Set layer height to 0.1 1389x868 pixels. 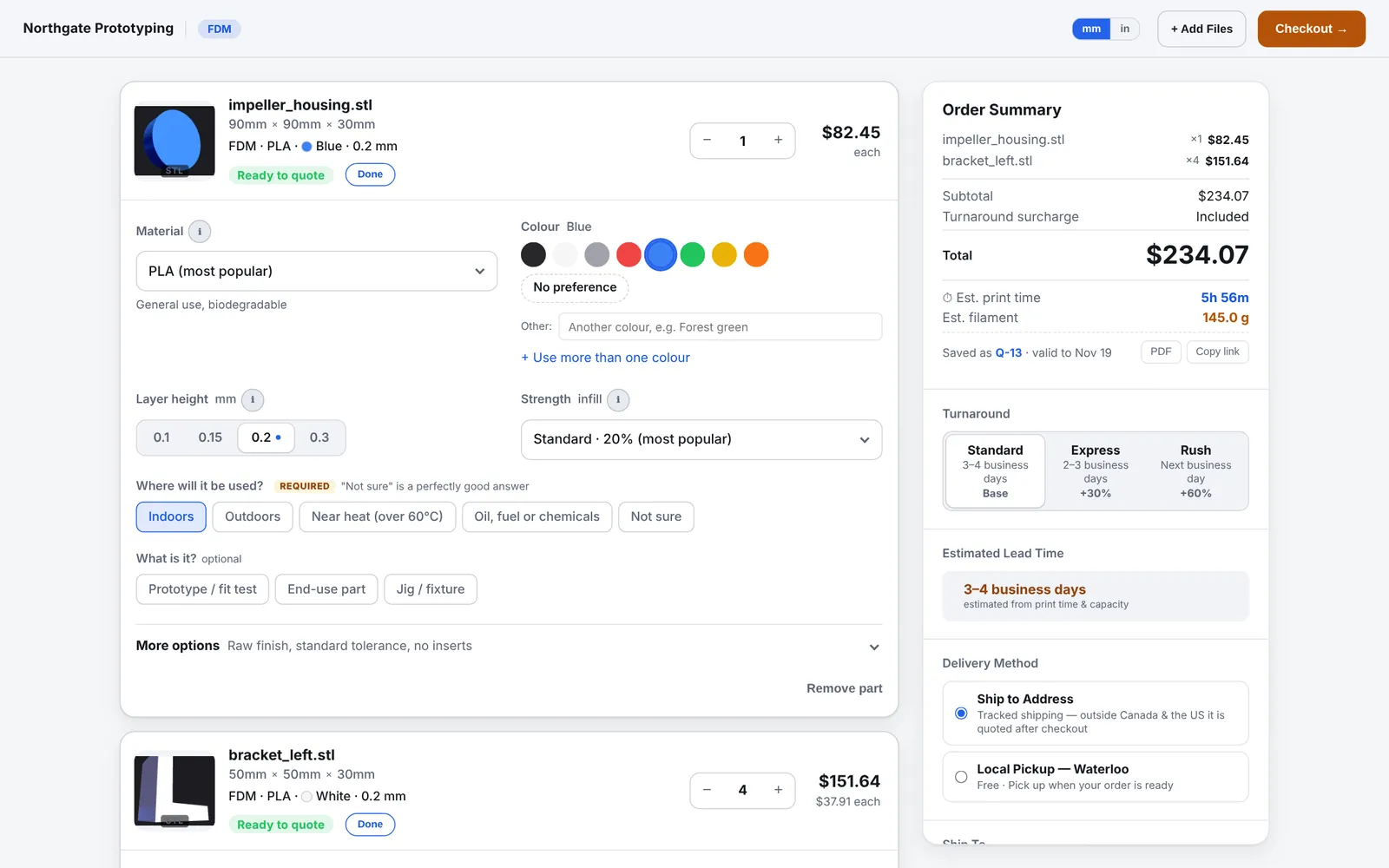(x=161, y=437)
